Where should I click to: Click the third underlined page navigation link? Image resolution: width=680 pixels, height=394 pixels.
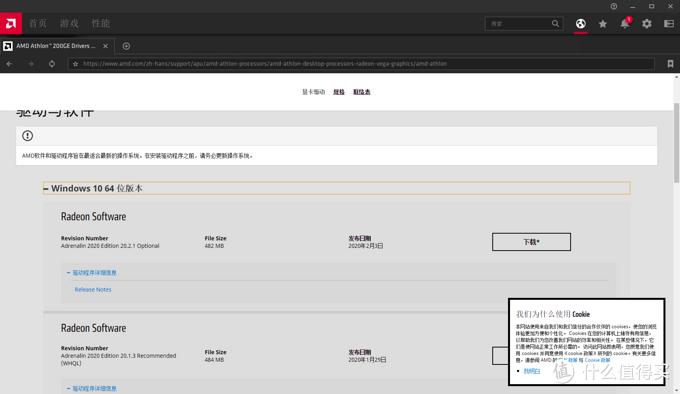[x=362, y=92]
